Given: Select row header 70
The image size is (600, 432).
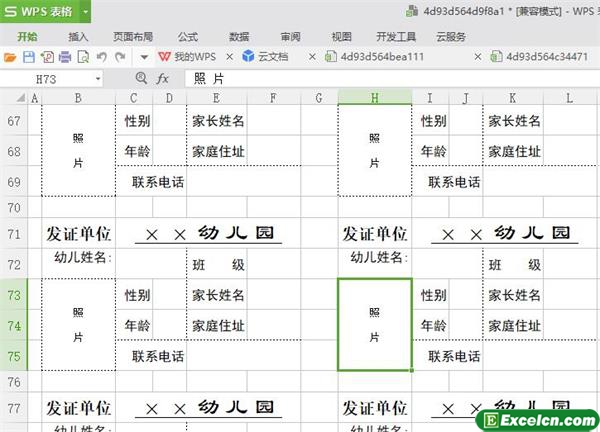Looking at the screenshot, I should pos(14,208).
